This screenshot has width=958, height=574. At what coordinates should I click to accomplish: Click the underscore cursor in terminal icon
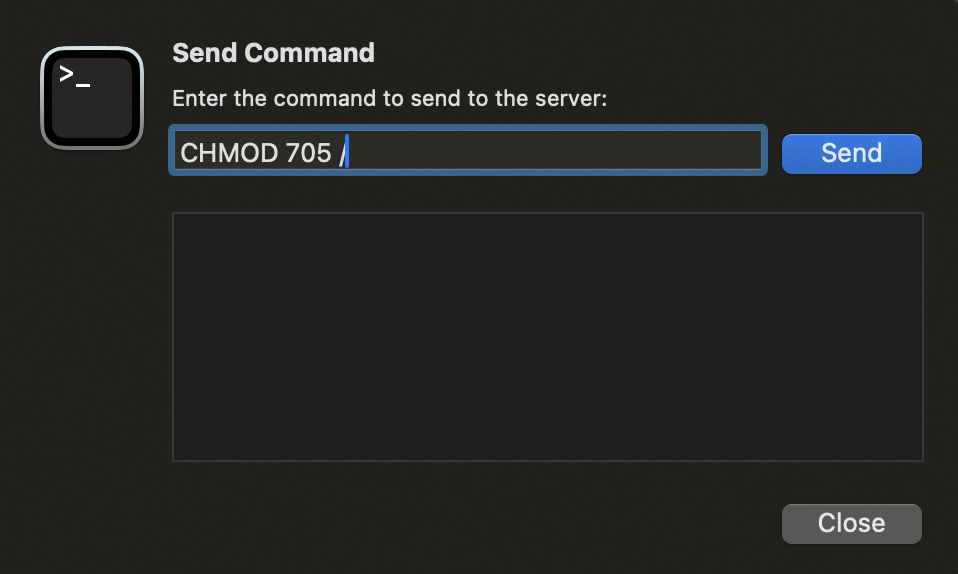pos(83,84)
